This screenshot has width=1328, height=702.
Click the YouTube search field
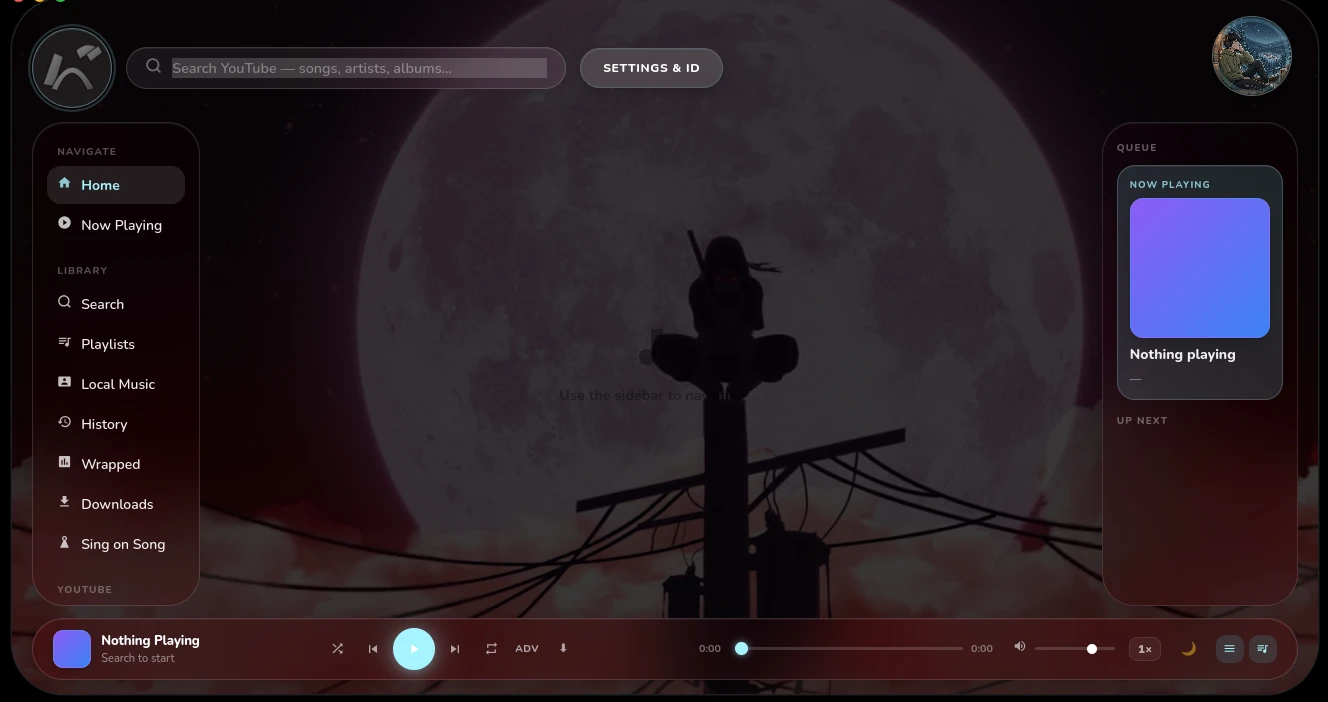pos(359,68)
